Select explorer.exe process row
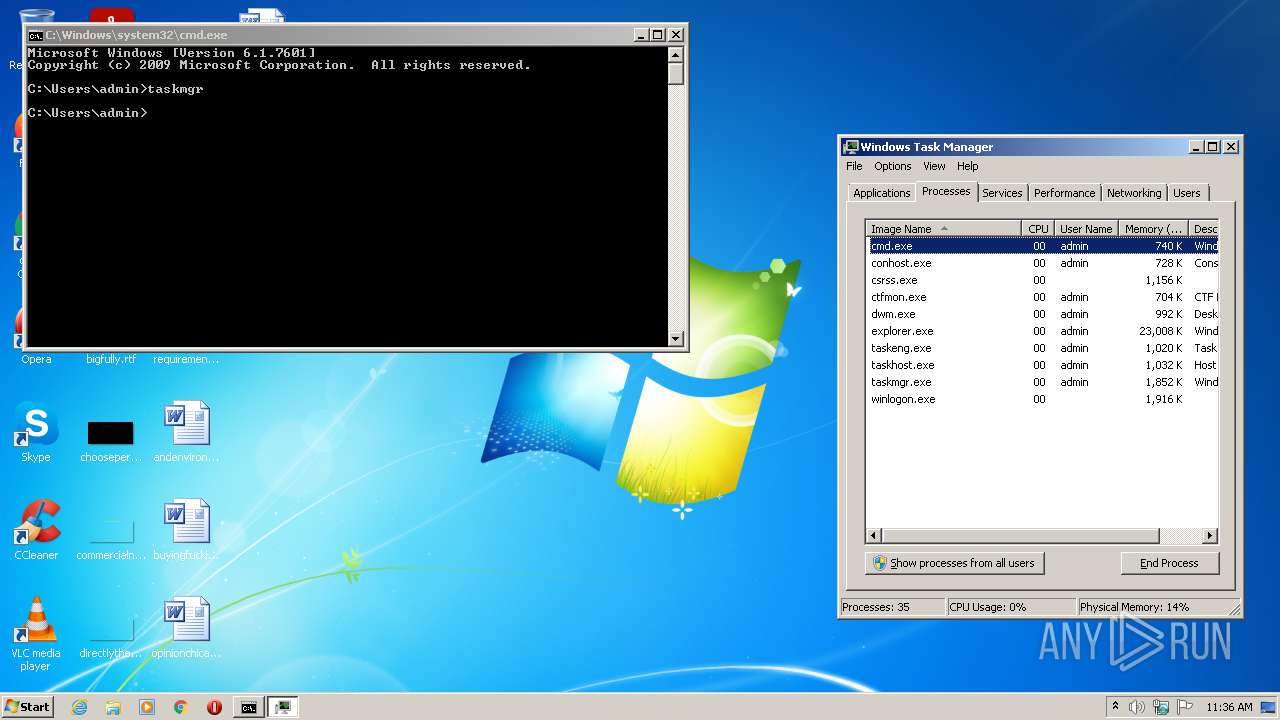The image size is (1280, 720). (x=1043, y=331)
